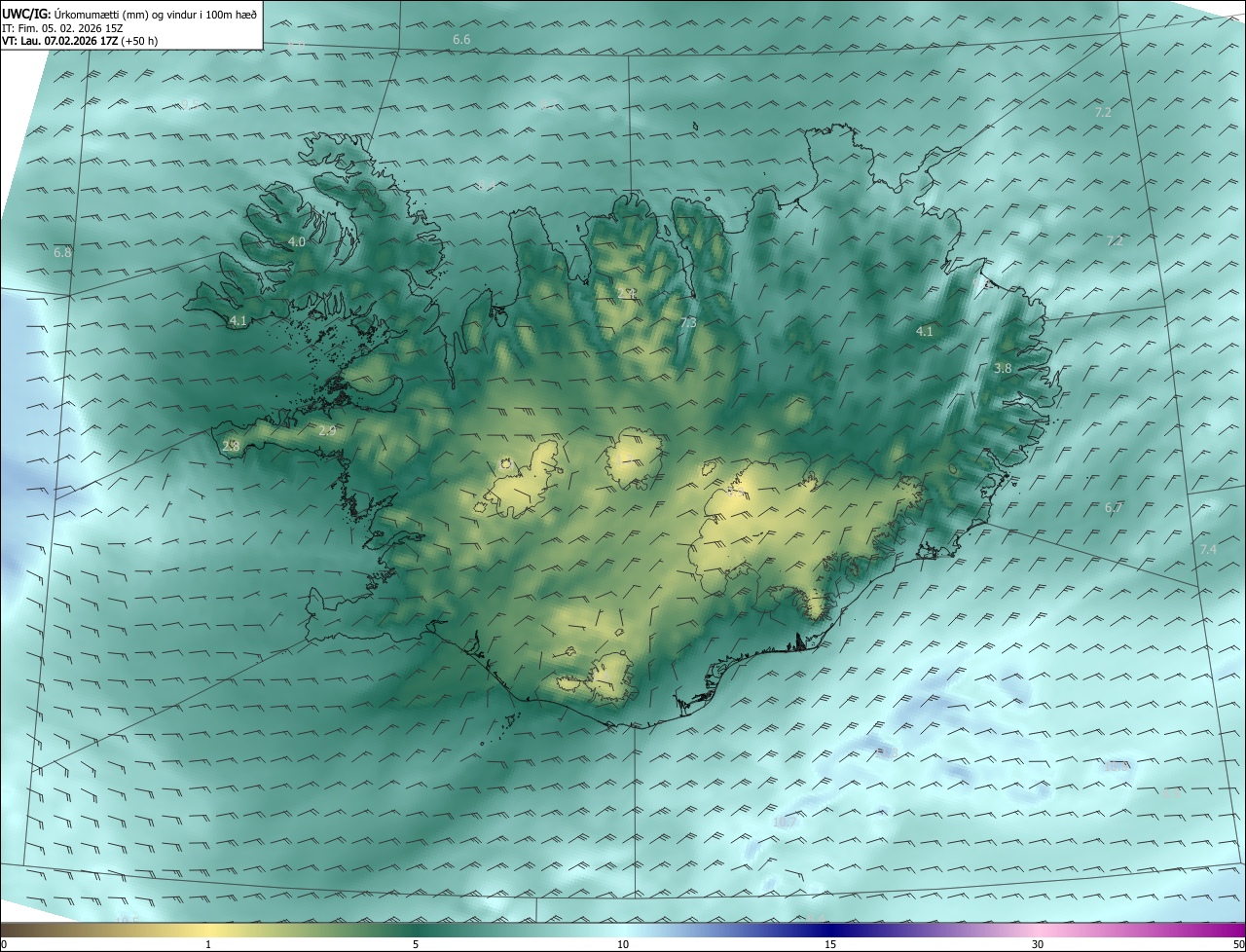Click the valid time 'VT: Lau. 07.02.2026 17Z (+50 h)'

[80, 41]
